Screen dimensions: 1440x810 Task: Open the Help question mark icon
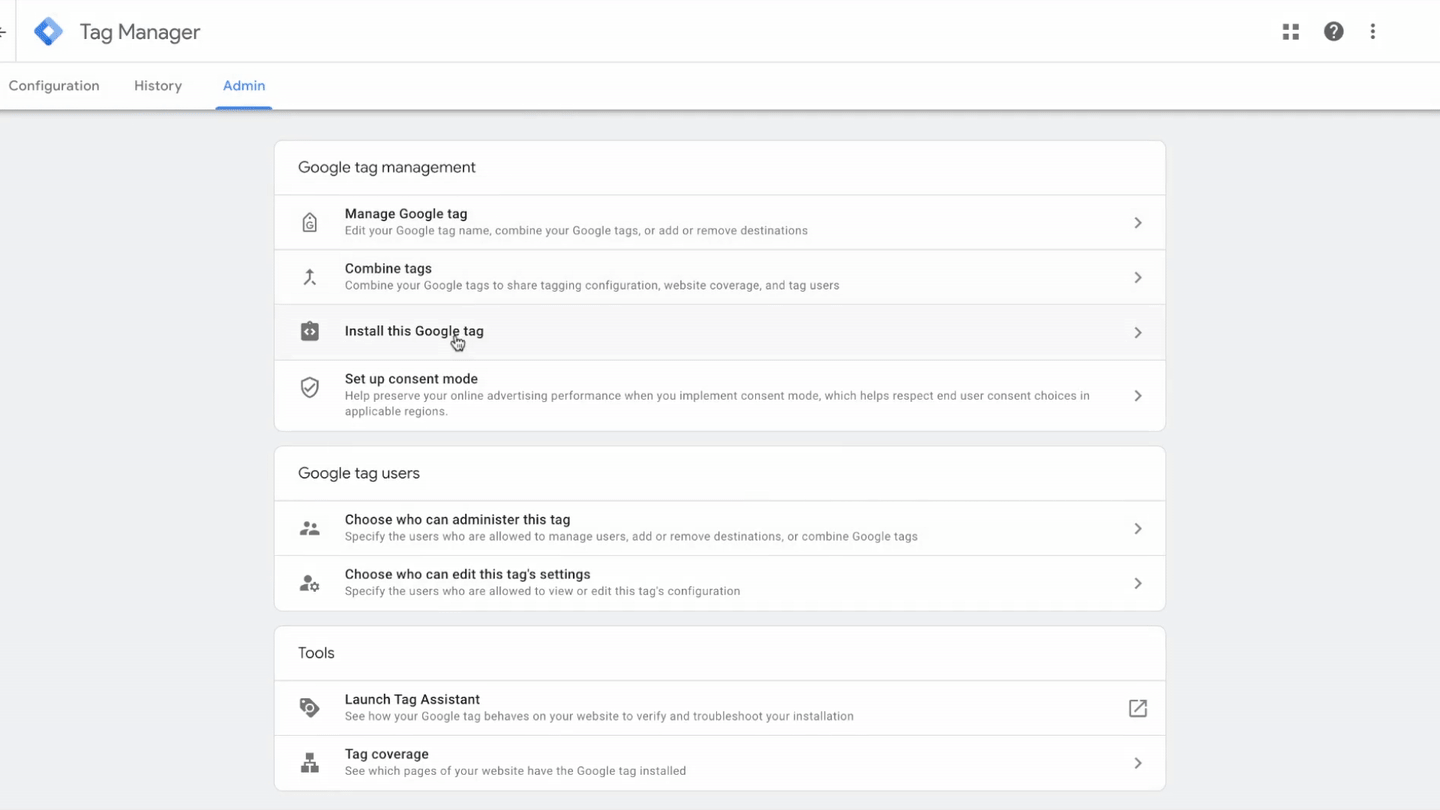click(1334, 32)
